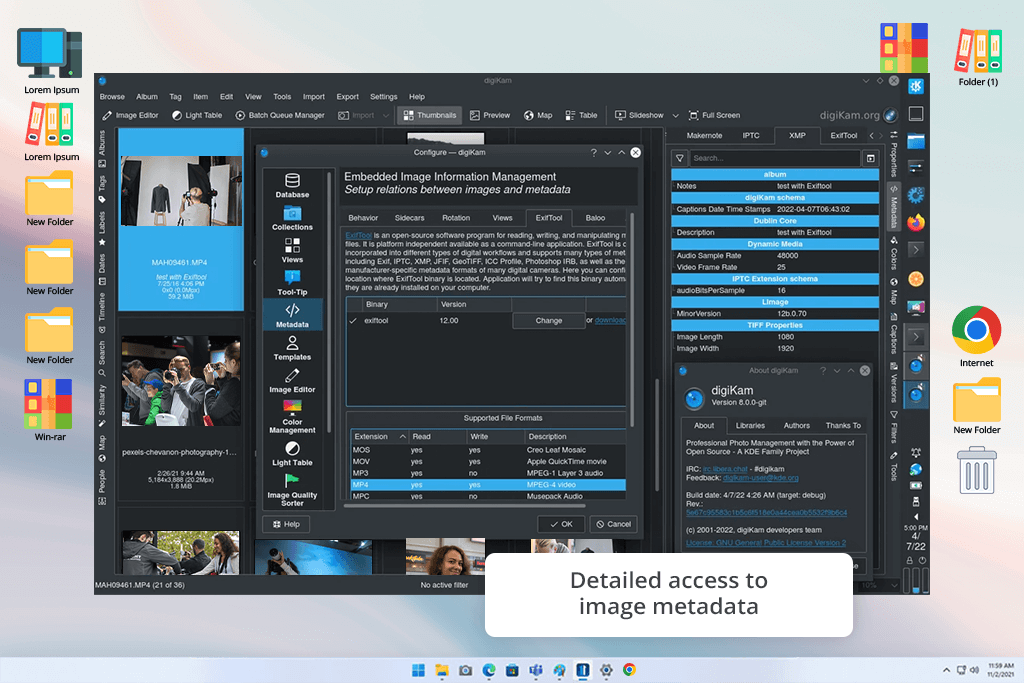
Task: Switch to Thumbnails view
Action: [430, 116]
